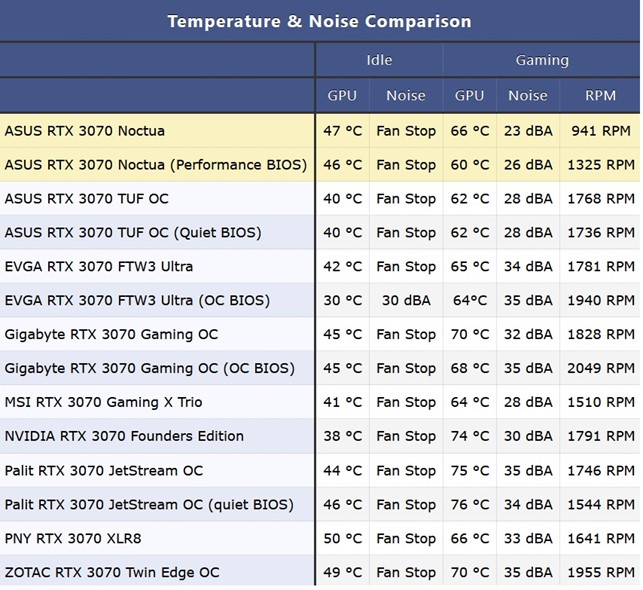Click the ASUS RTX 3070 TUF OC (Quiet BIOS) label
Screen dimensions: 643x590
[x=133, y=233]
